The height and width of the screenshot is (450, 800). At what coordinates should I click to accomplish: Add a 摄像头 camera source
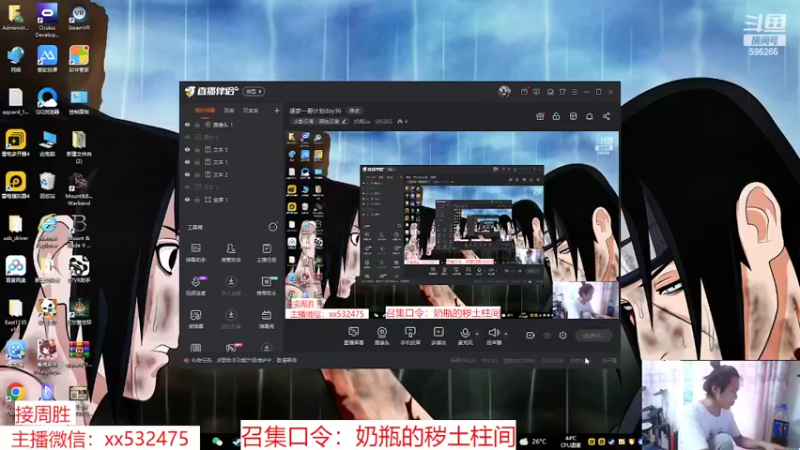[x=382, y=336]
